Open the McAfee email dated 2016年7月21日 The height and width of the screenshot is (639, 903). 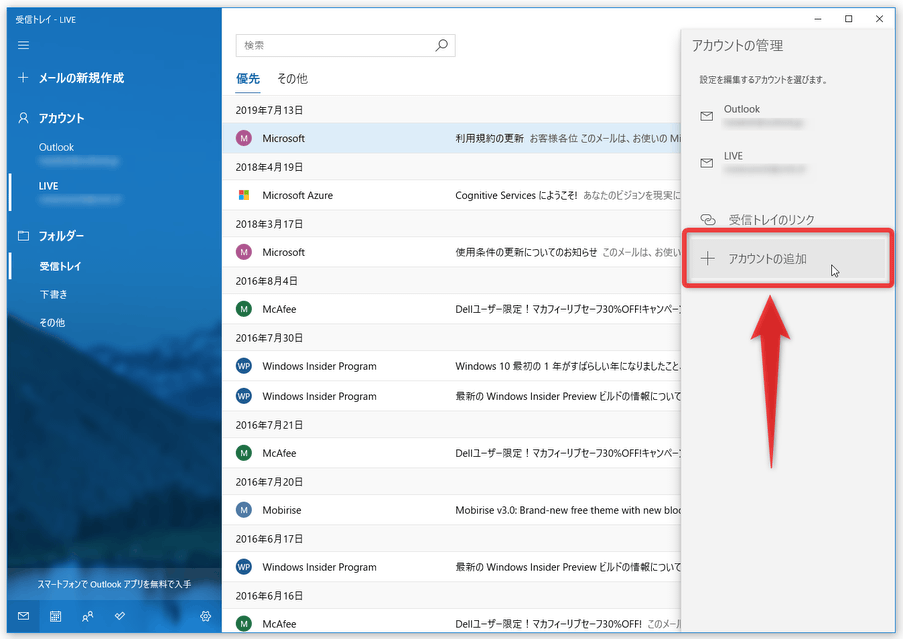pyautogui.click(x=452, y=453)
